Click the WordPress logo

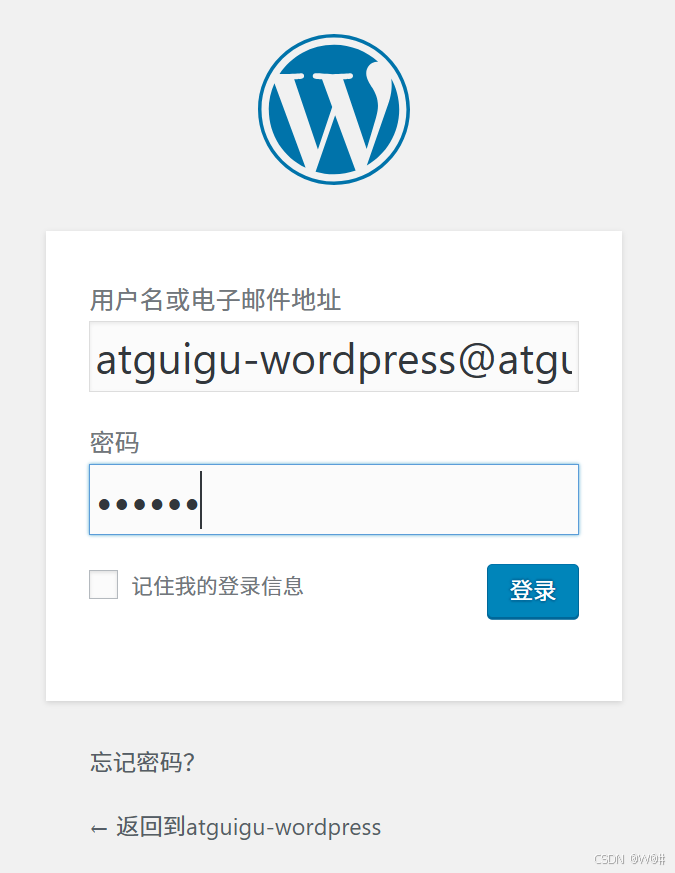334,109
